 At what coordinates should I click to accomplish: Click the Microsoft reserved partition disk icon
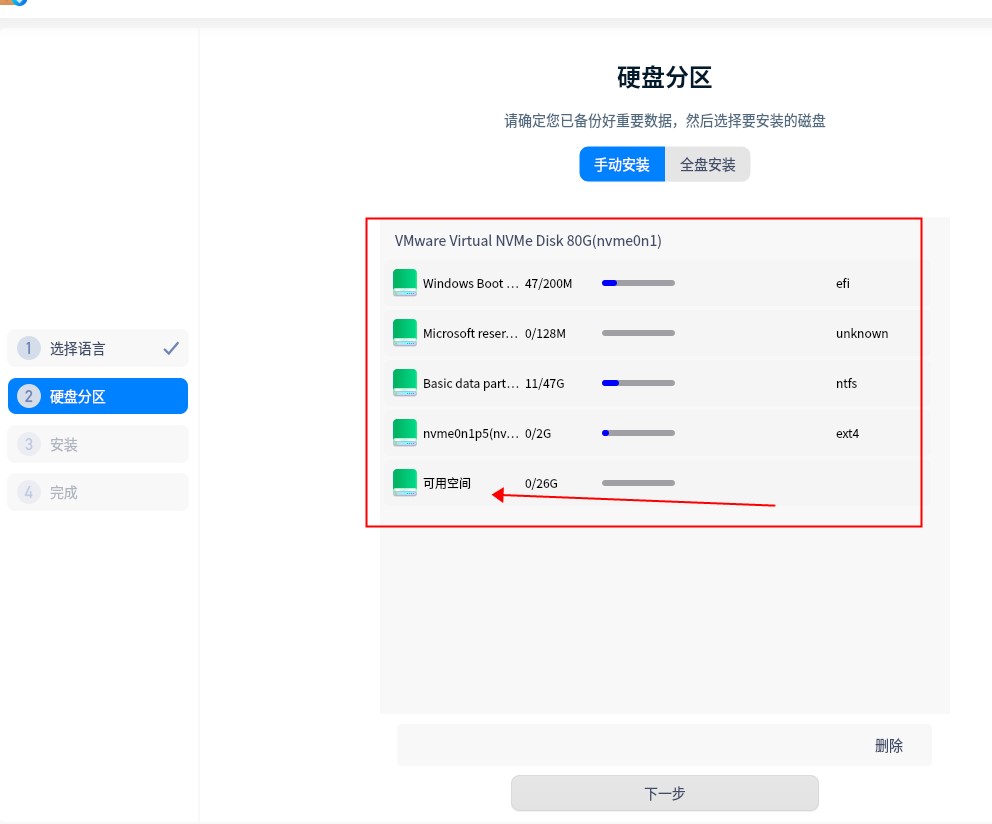tap(404, 333)
